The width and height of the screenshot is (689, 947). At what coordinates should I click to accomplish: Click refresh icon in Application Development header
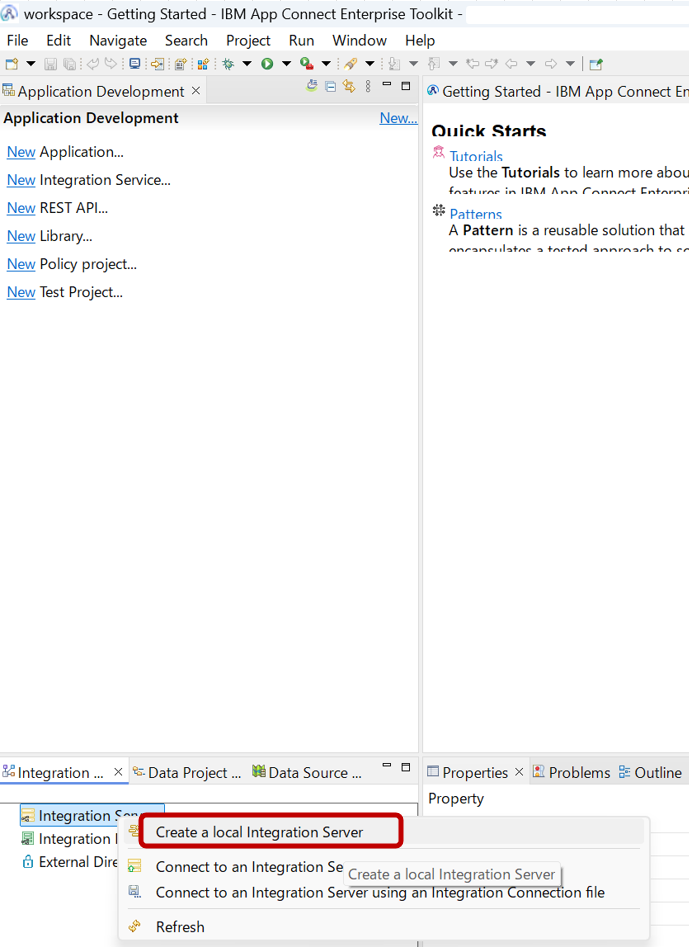[312, 86]
